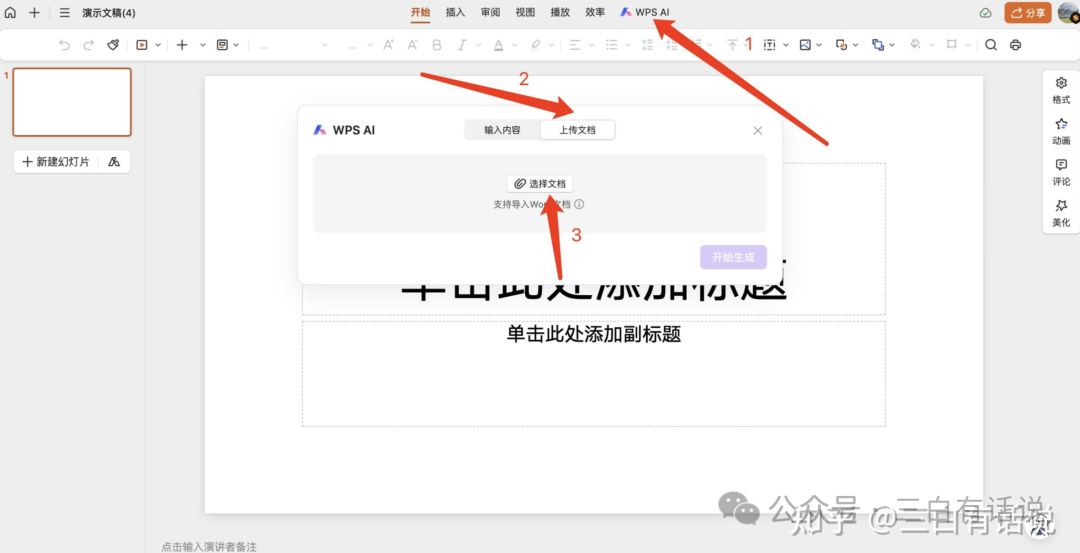Expand the arrange dropdown arrow

[x=892, y=45]
